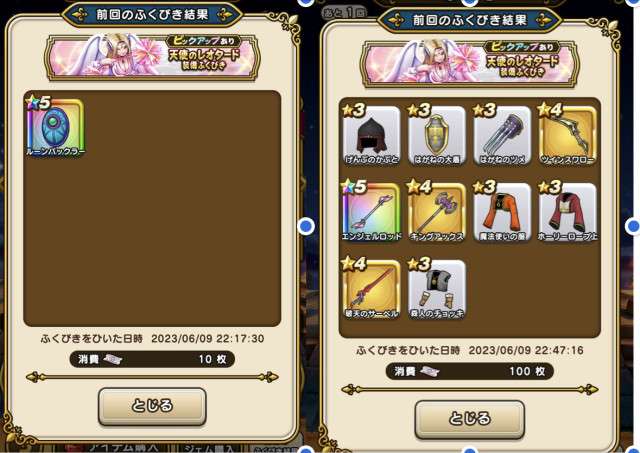Tap the red four-star saber item

(371, 289)
